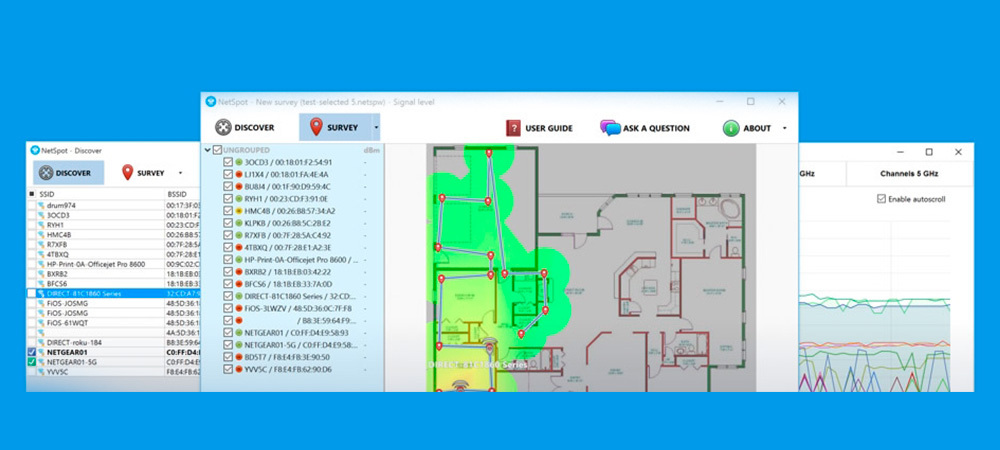Click the ABOUT button label
Viewport: 1000px width, 450px height.
tap(757, 128)
